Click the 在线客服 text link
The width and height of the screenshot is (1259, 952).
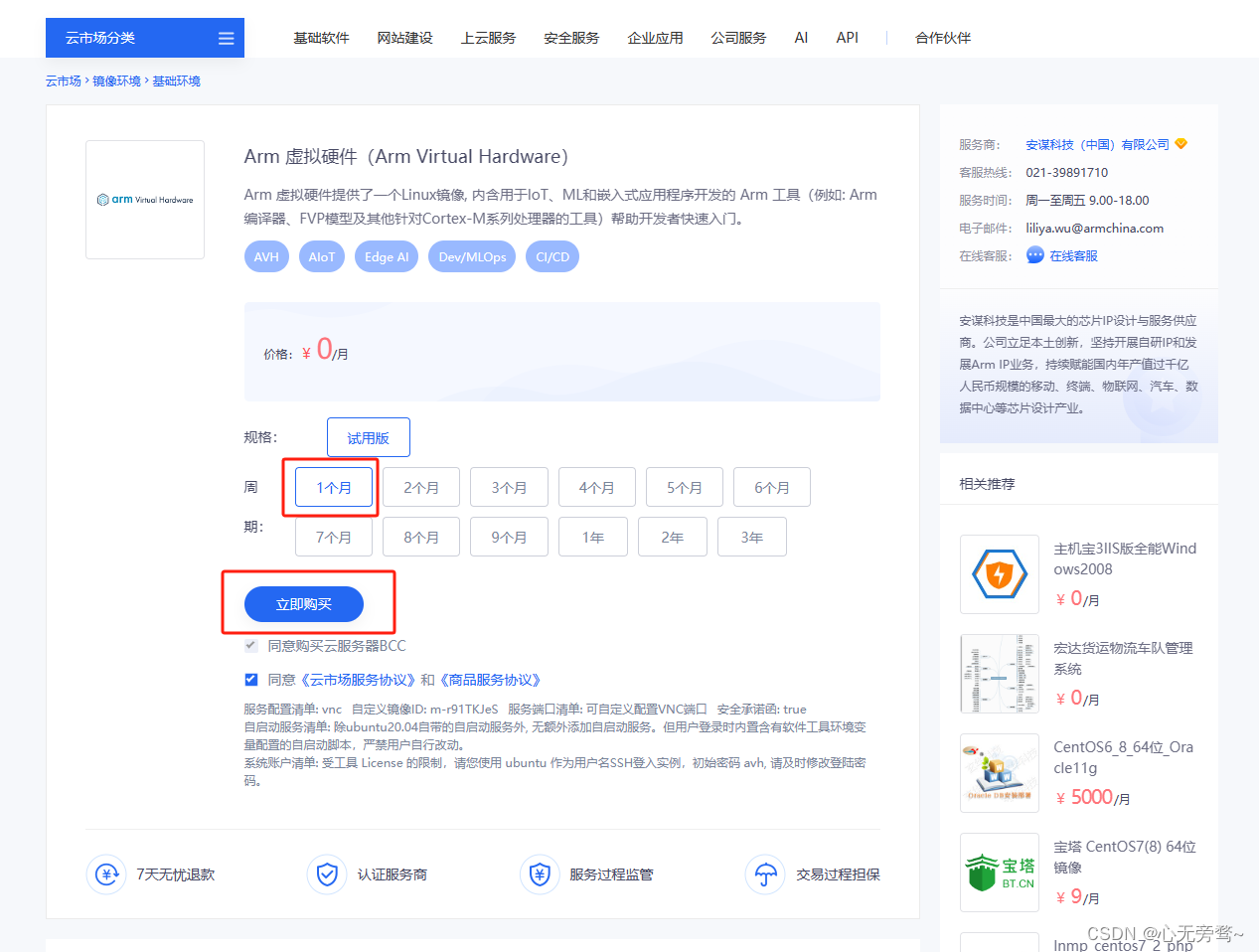click(1074, 255)
